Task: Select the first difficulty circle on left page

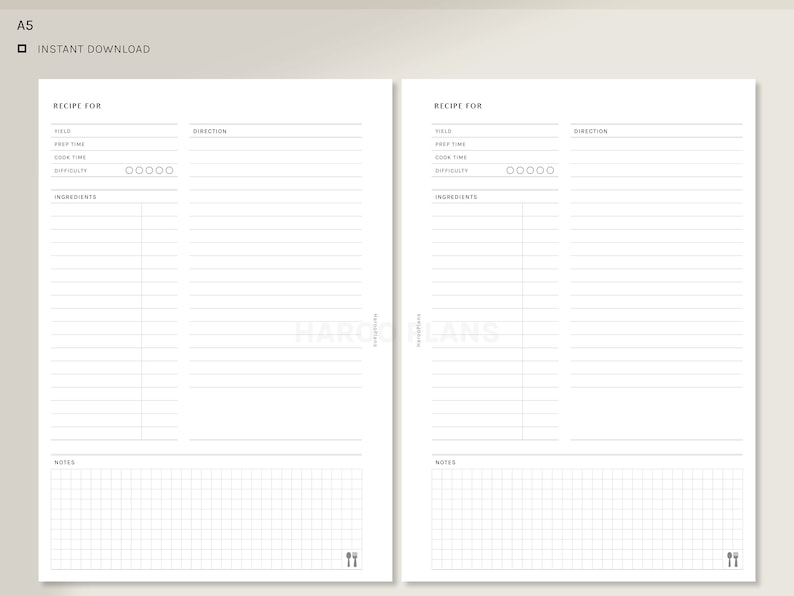Action: click(x=129, y=171)
